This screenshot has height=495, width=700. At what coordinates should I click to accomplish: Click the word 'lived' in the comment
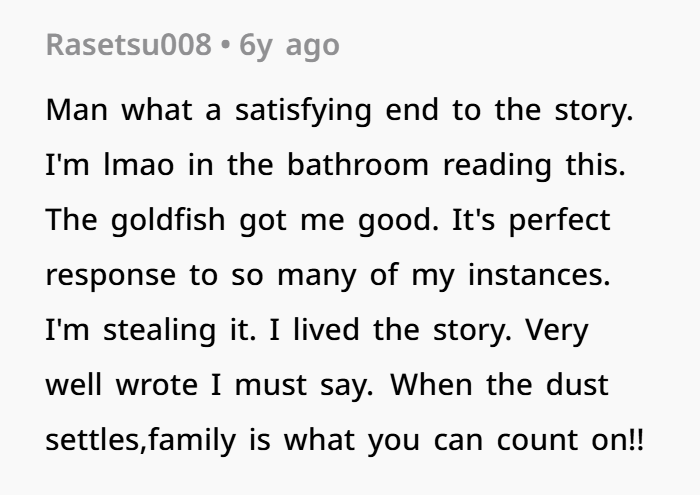coord(326,330)
